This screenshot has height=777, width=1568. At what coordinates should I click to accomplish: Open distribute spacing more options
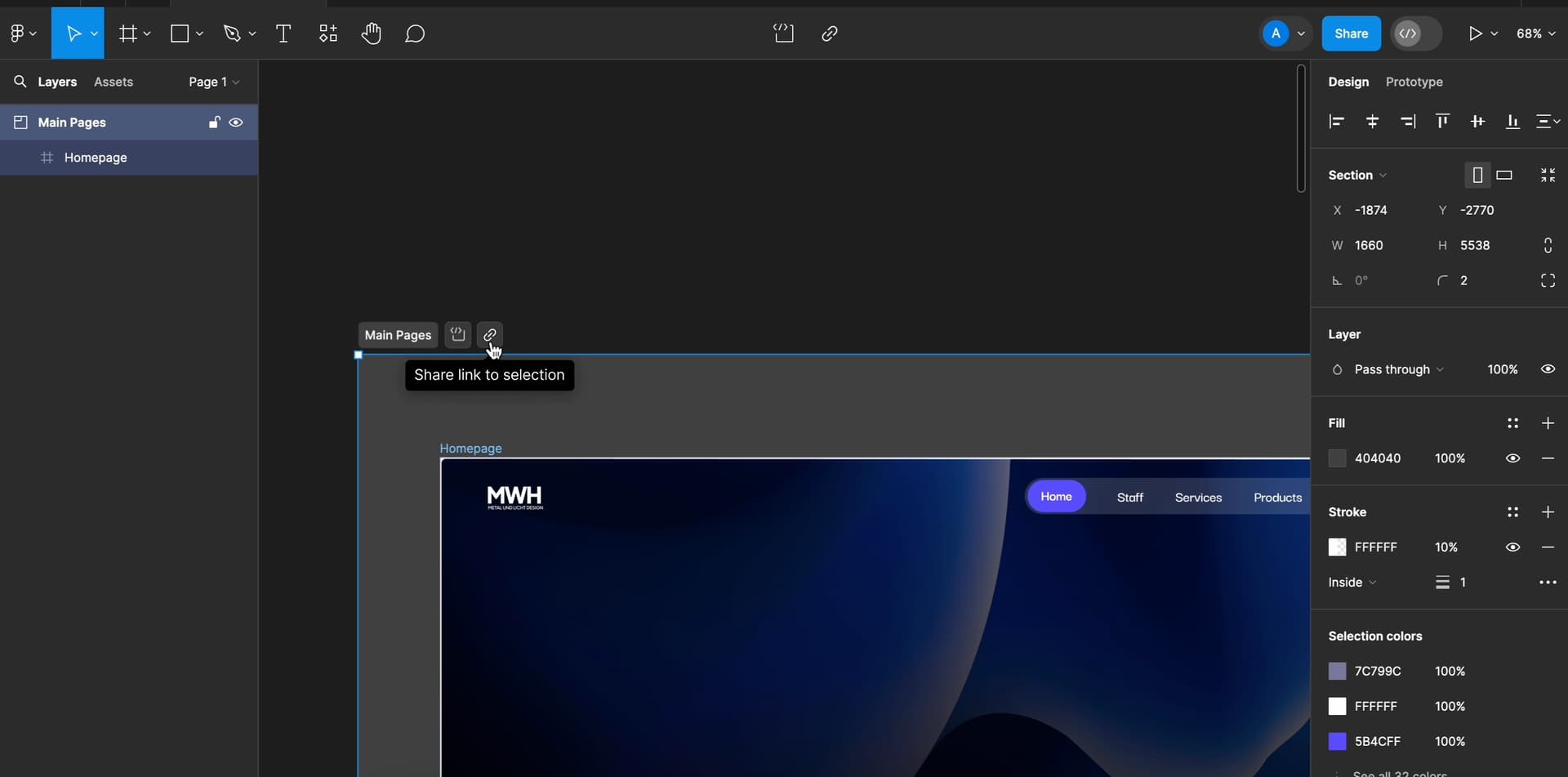[x=1548, y=122]
